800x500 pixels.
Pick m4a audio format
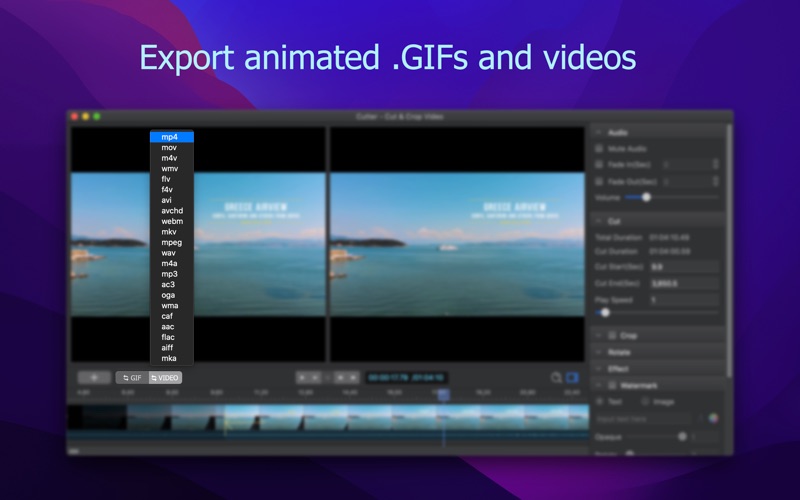pyautogui.click(x=172, y=263)
